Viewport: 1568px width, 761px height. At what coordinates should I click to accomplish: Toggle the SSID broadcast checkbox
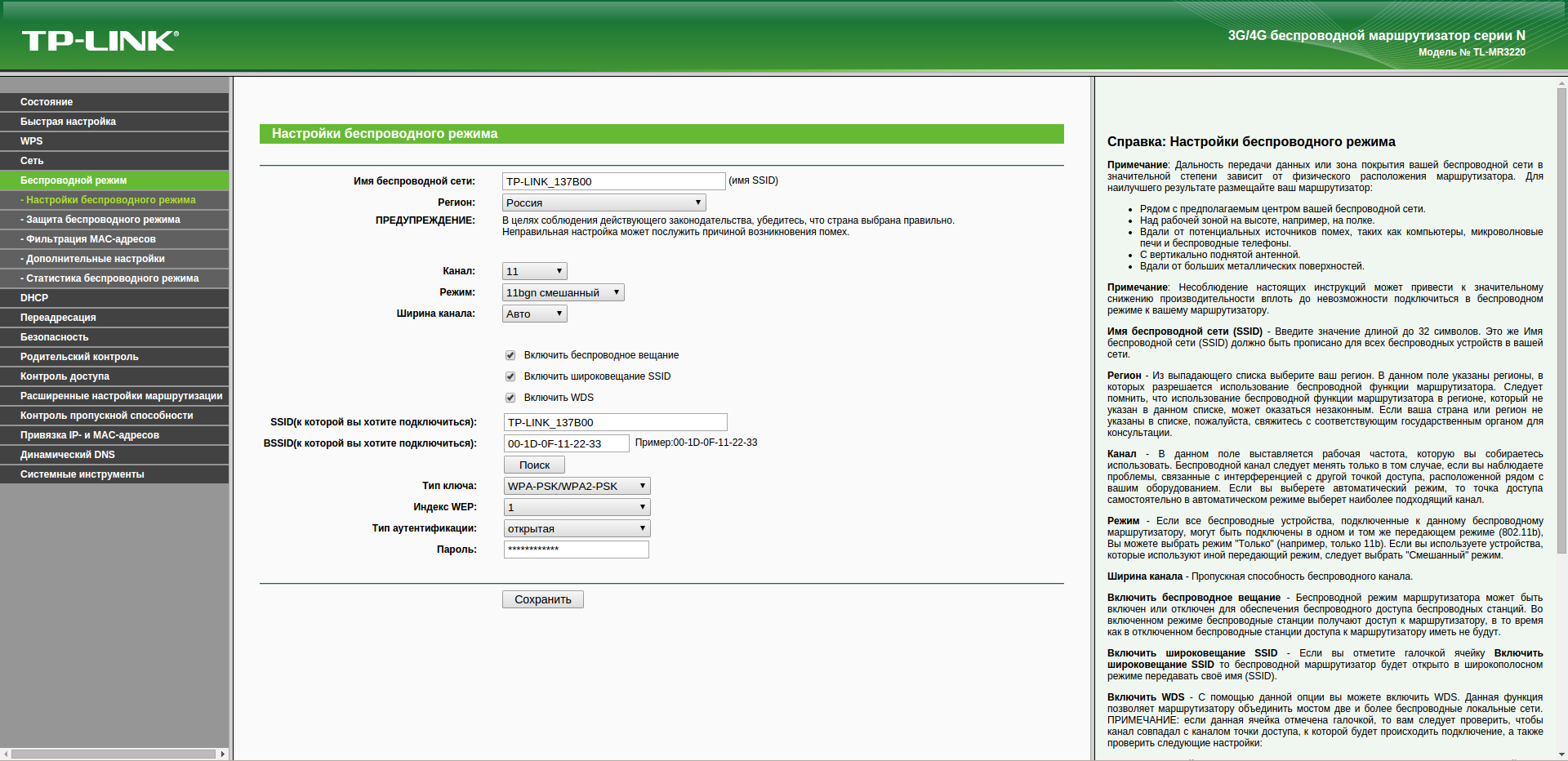(x=510, y=376)
